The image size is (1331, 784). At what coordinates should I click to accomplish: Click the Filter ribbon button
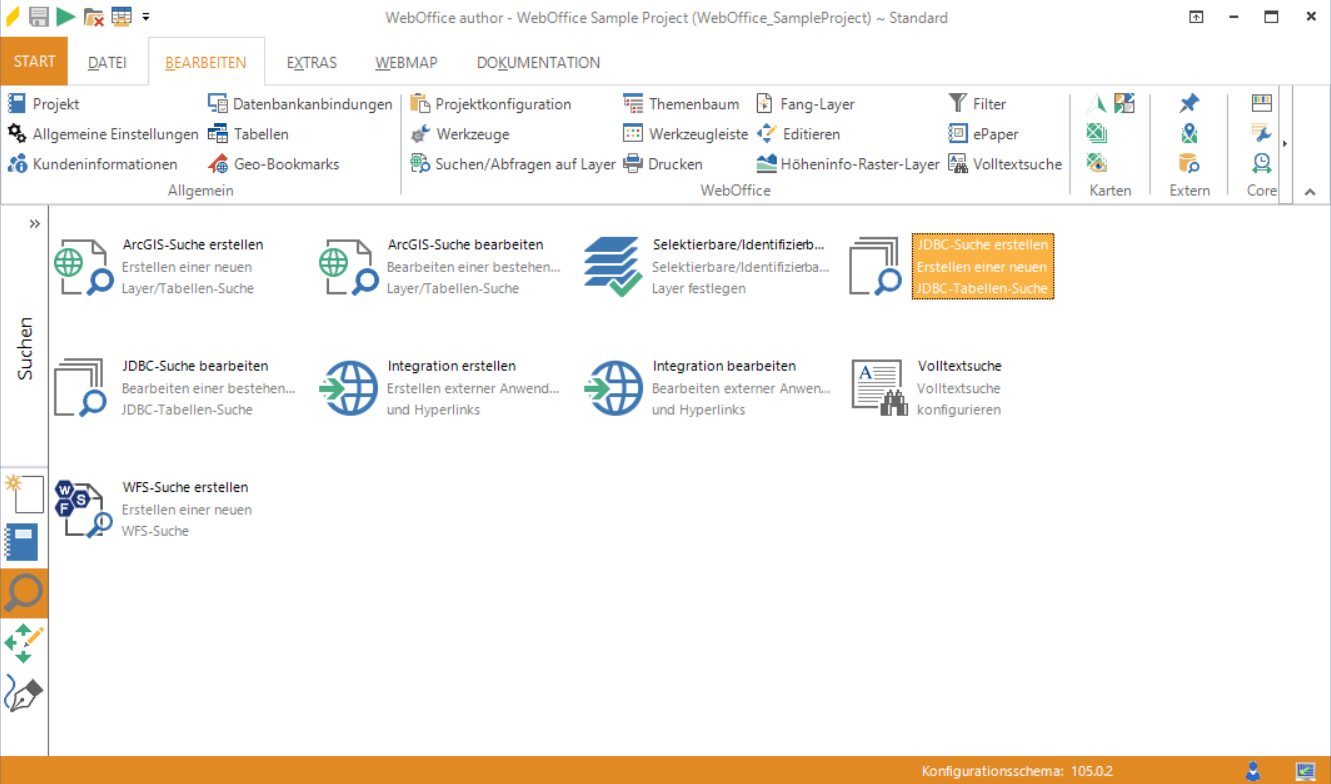(x=977, y=104)
